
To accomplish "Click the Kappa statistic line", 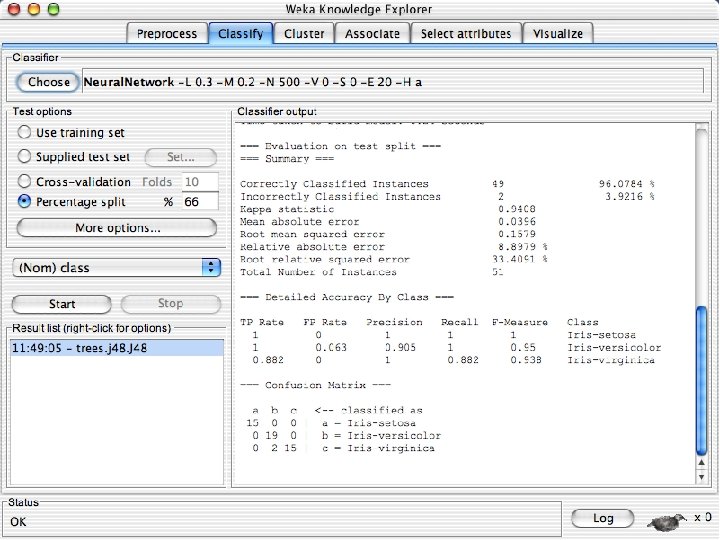I will tap(388, 209).
